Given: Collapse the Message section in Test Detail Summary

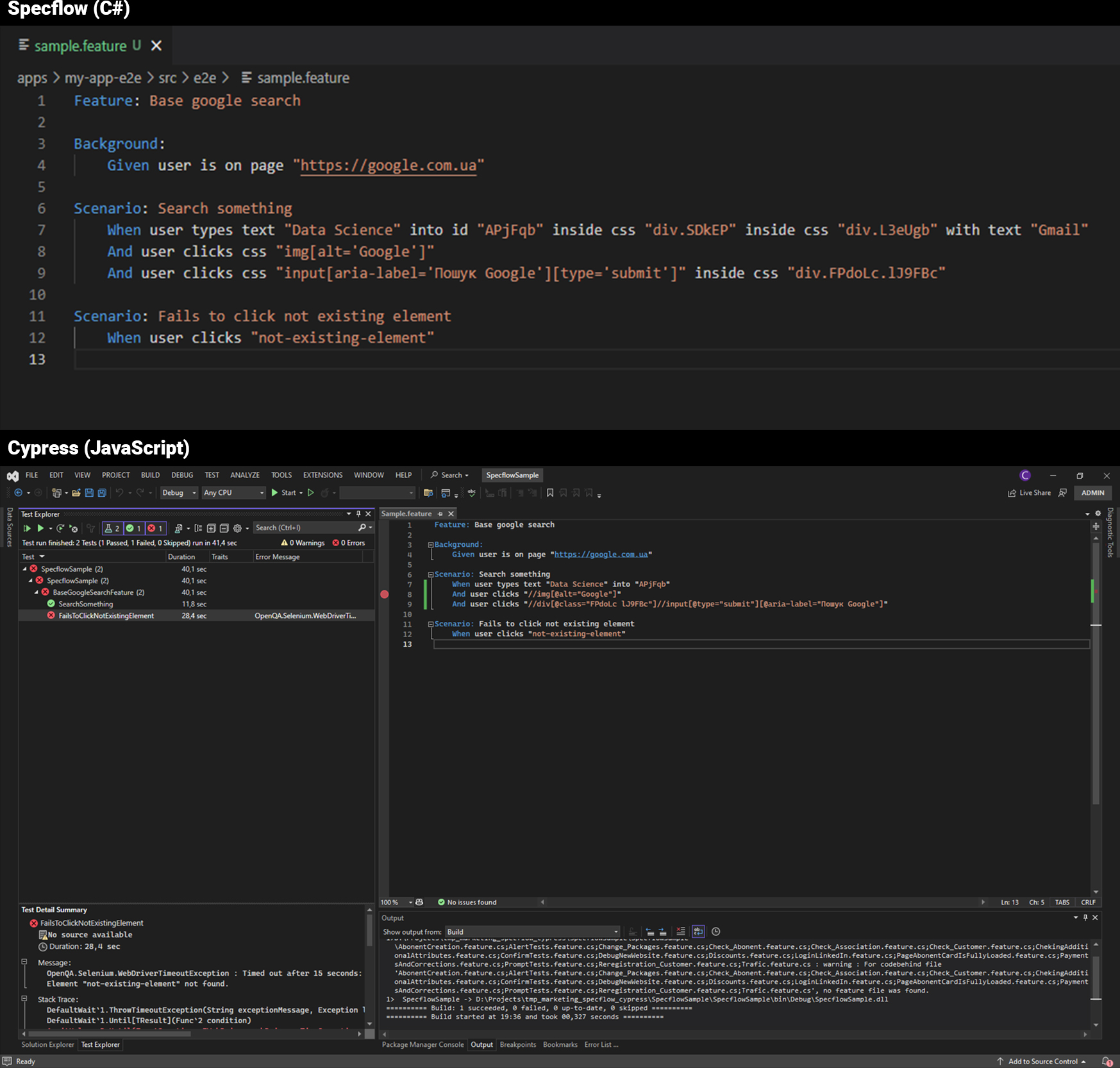Looking at the screenshot, I should [24, 962].
